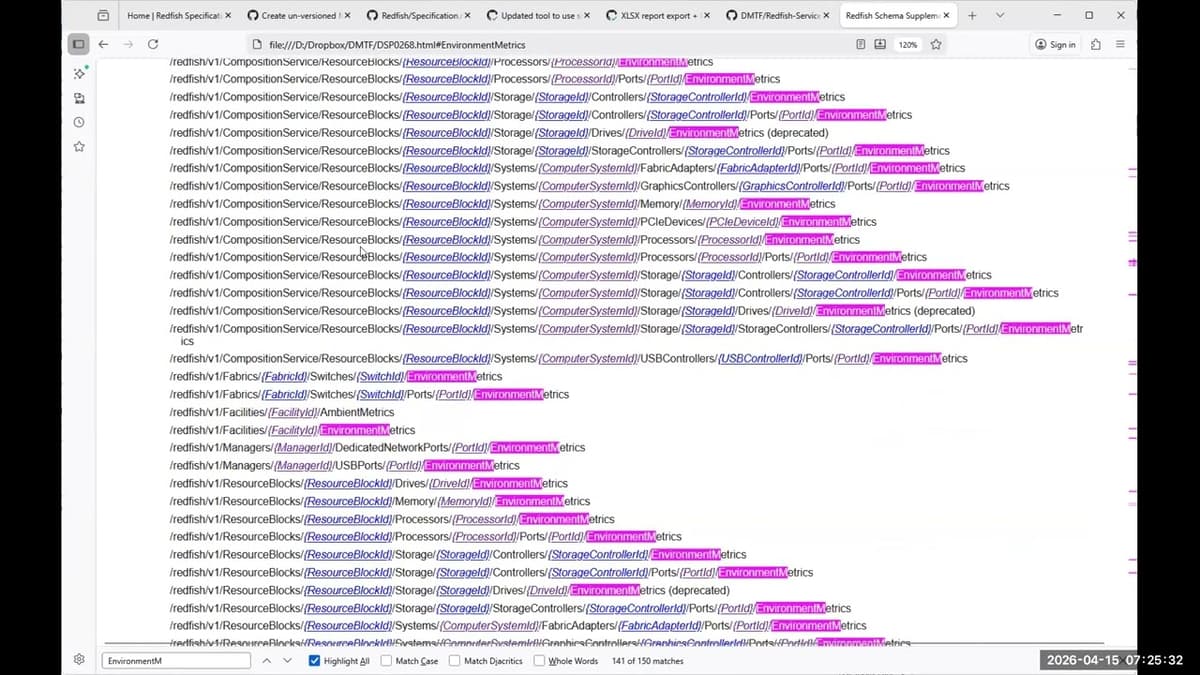Screen dimensions: 1200x675
Task: Enable the Whole Words checkbox
Action: 540,661
